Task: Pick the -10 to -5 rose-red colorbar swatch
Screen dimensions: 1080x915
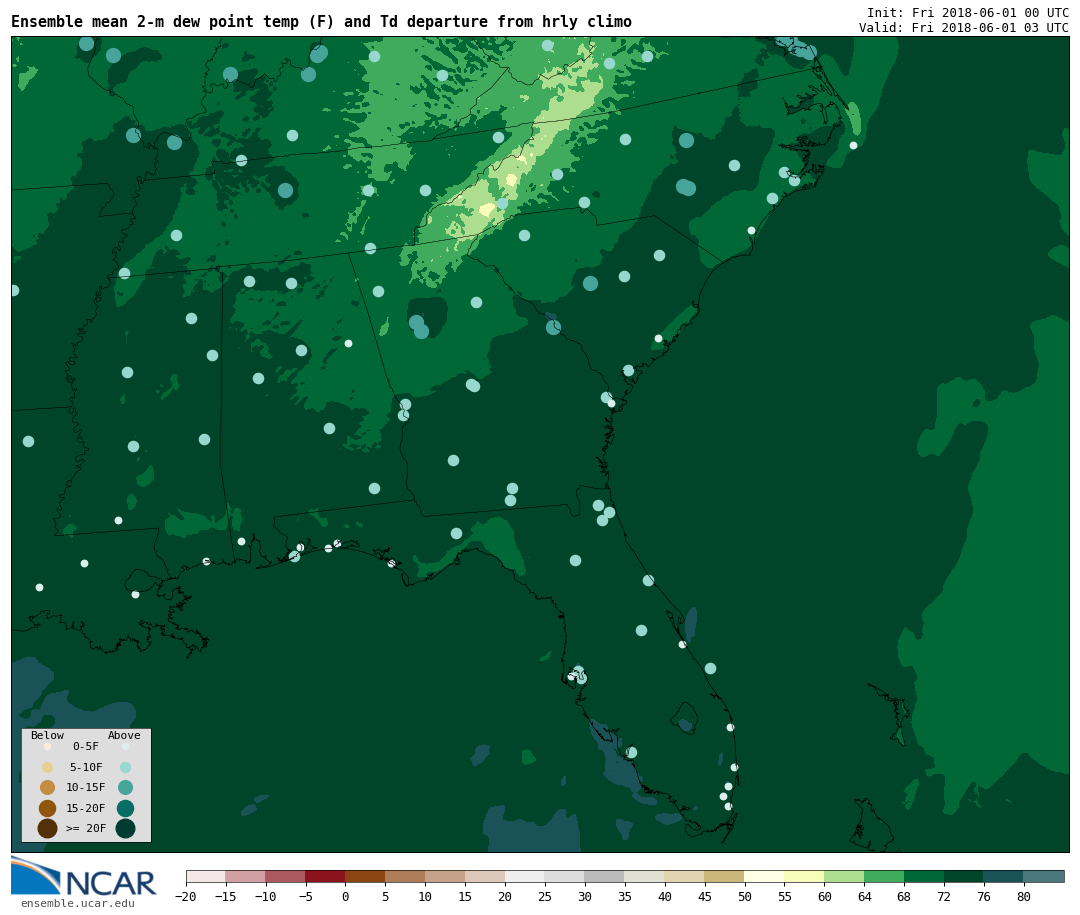Action: [x=285, y=876]
